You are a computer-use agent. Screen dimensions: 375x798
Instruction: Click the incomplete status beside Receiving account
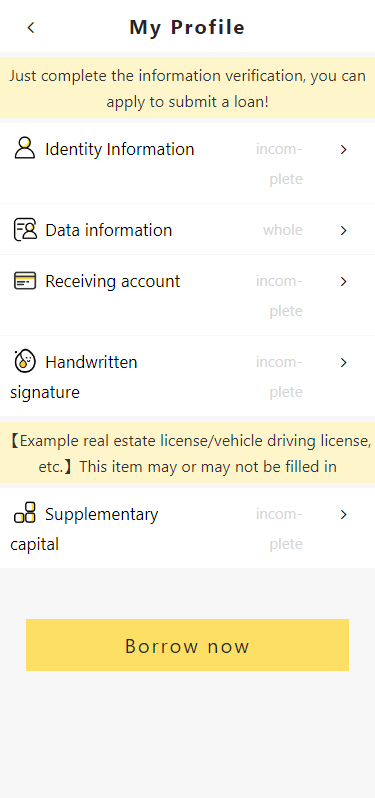[279, 296]
